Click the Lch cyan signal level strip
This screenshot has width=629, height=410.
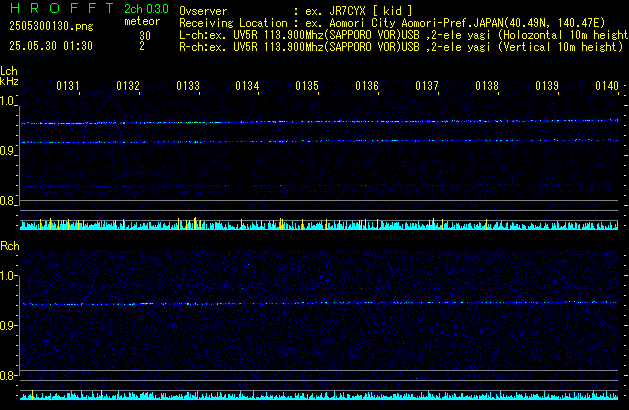[x=319, y=224]
